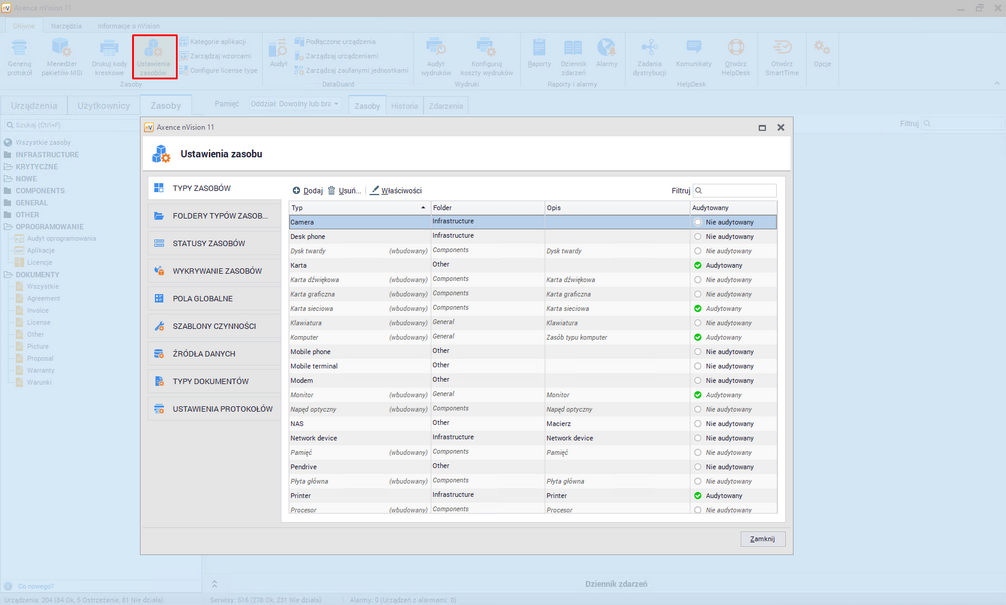Toggle the Audytowany status for Printer

698,495
